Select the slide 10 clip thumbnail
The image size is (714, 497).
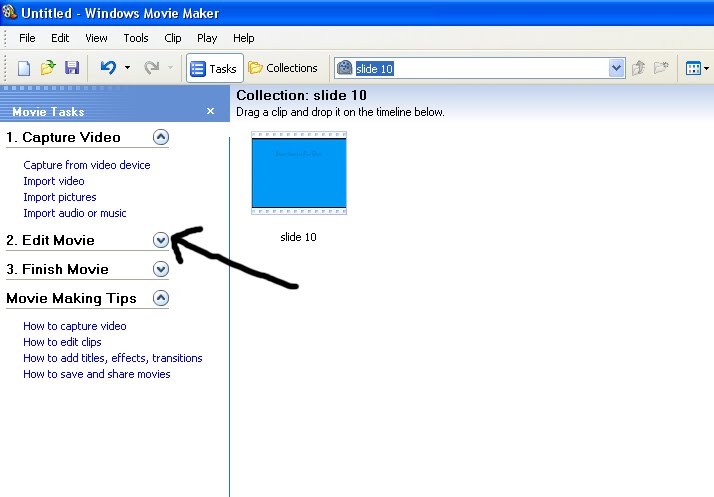299,173
